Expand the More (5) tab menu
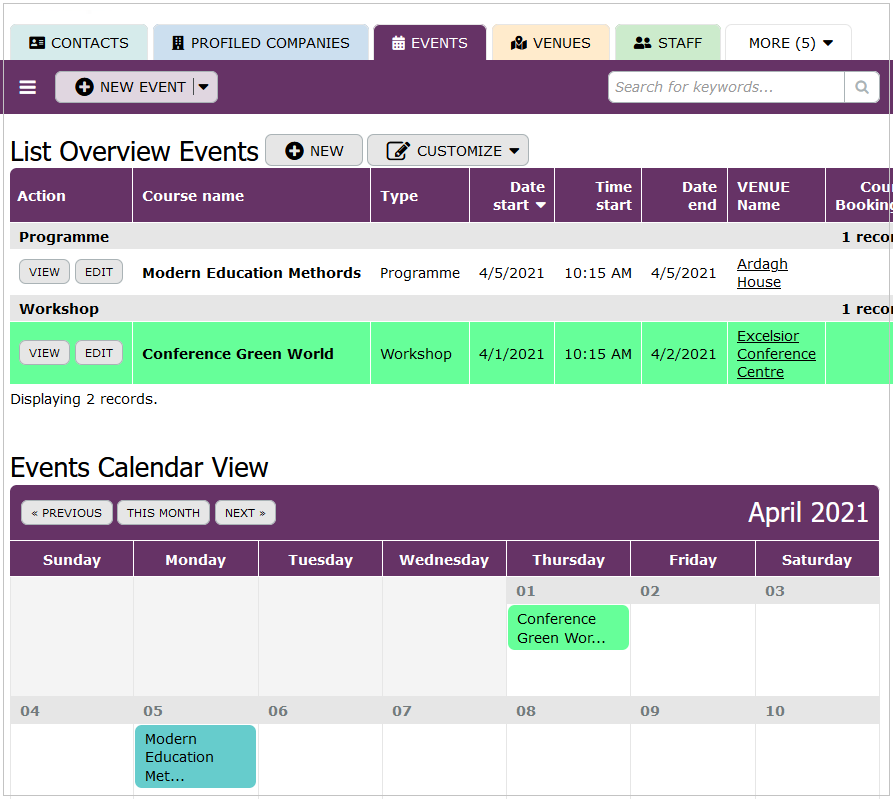893x799 pixels. (790, 43)
